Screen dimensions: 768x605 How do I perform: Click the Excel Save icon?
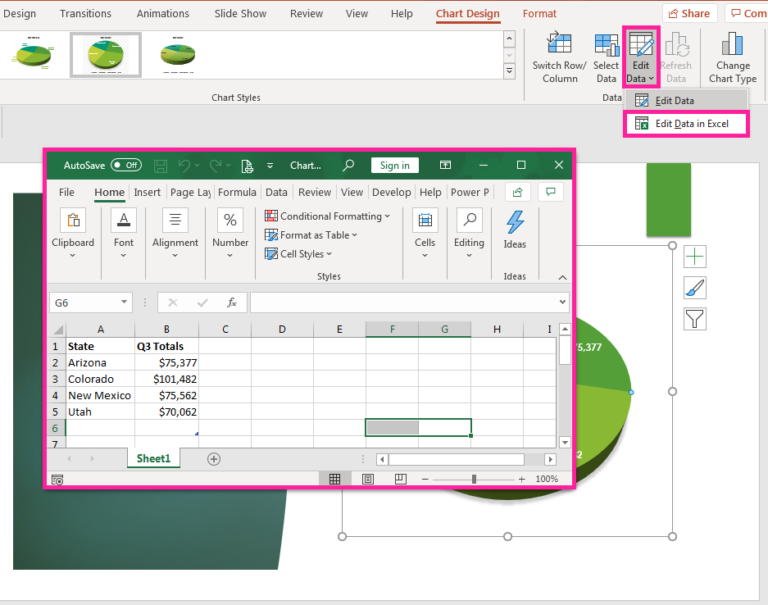click(160, 166)
